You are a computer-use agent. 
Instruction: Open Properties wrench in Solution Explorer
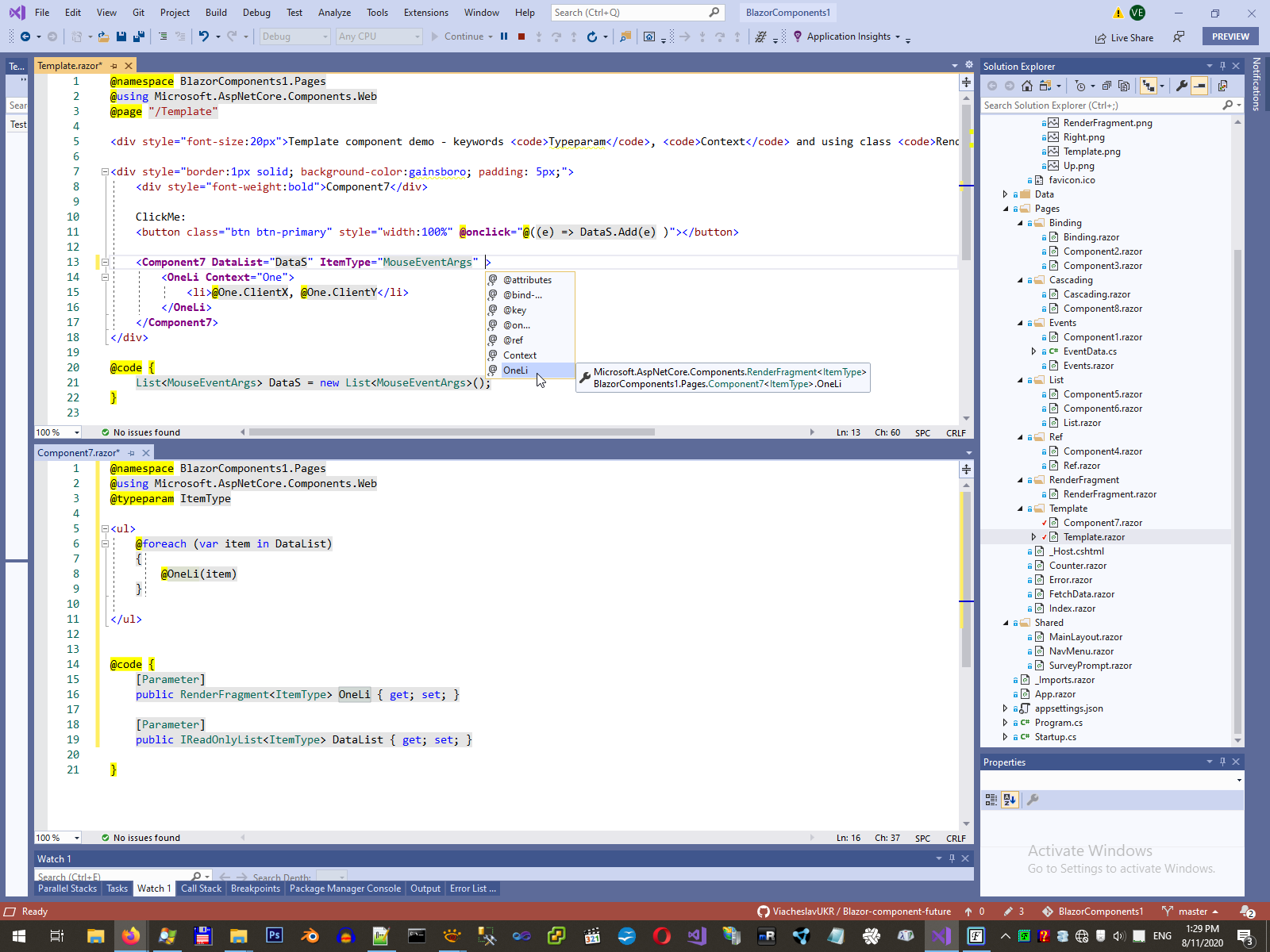pos(1182,86)
